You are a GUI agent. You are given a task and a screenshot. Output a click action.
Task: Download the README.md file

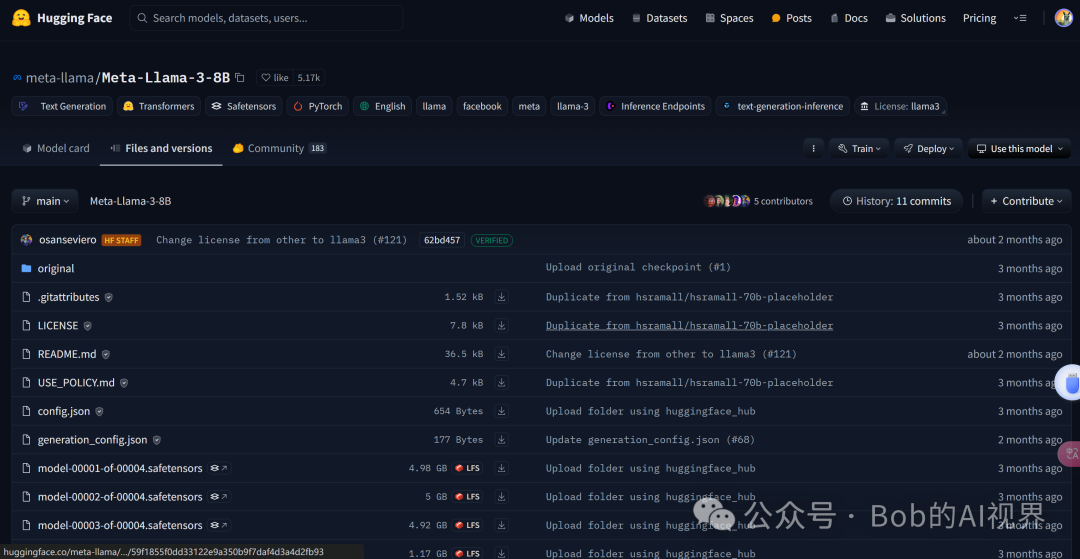[x=502, y=354]
